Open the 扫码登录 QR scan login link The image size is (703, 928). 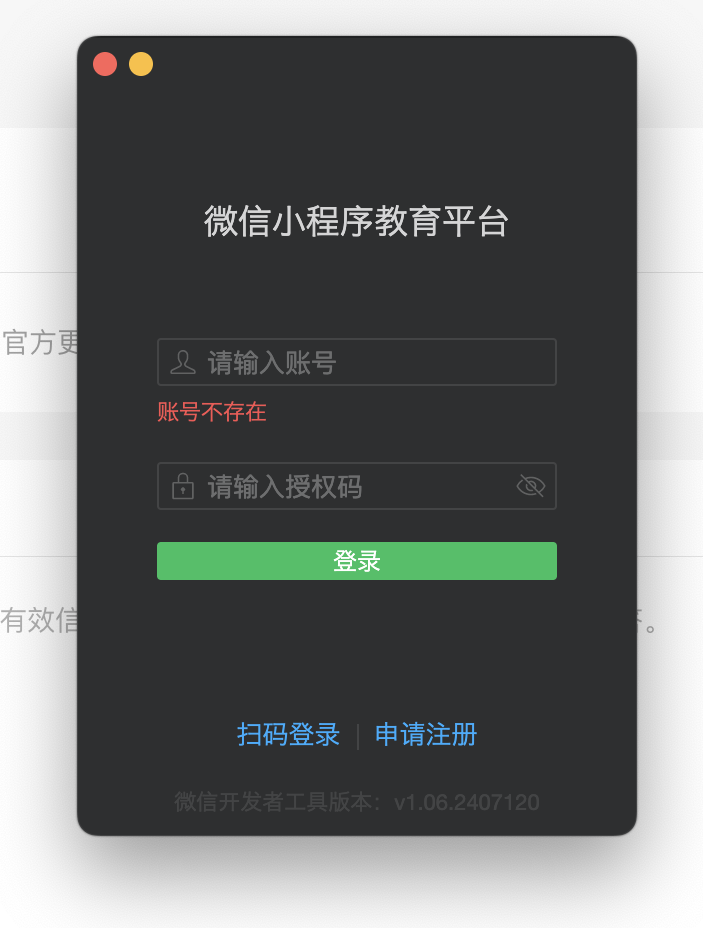tap(288, 734)
